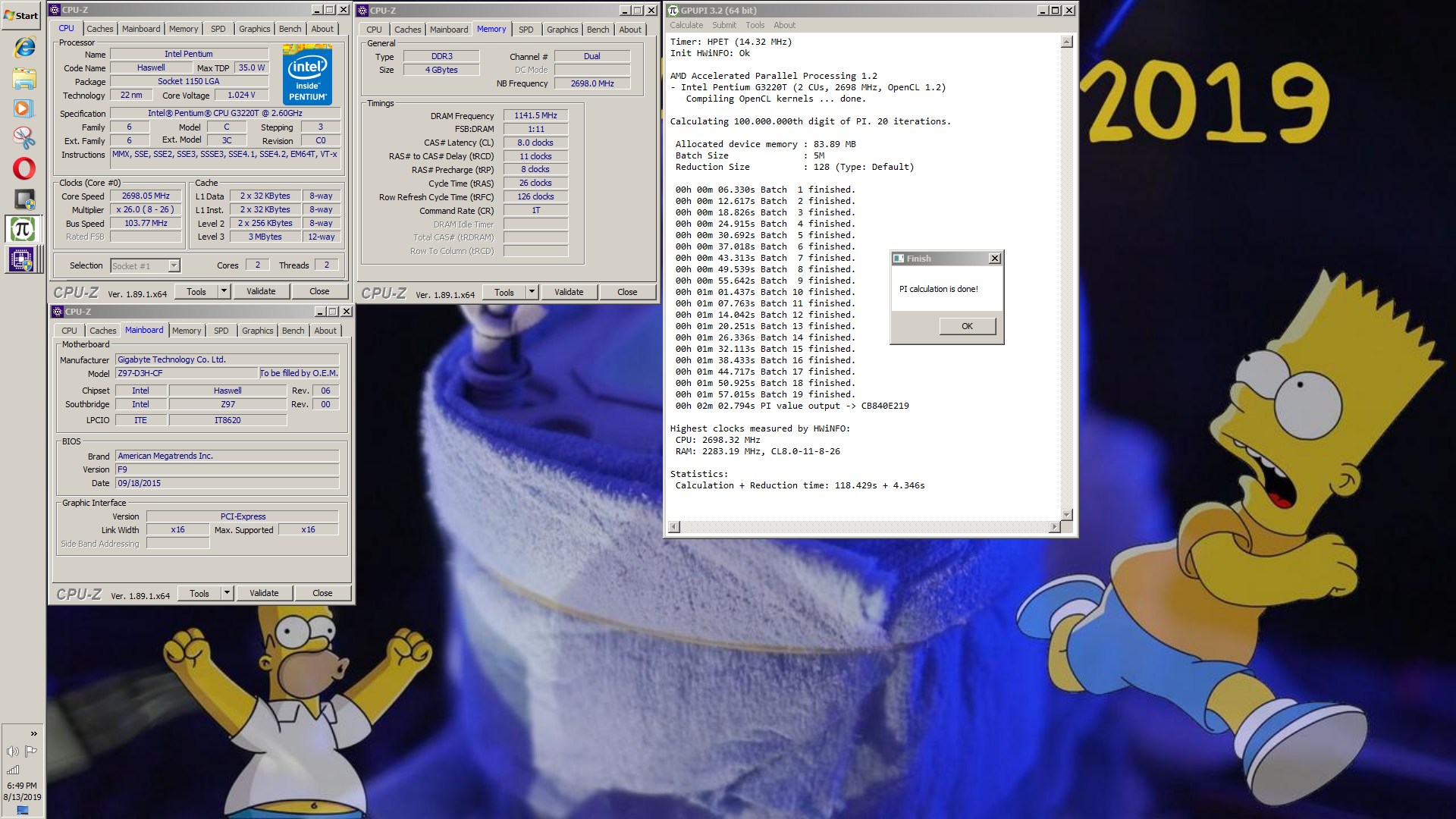Click the LPCIO chip field IT8620

tap(227, 420)
